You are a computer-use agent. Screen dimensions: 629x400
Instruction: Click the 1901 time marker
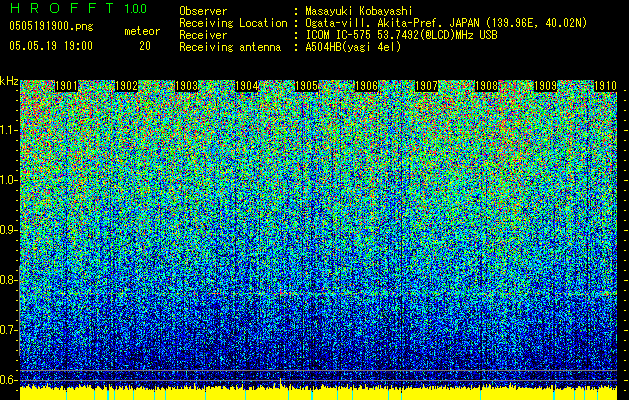(x=66, y=86)
